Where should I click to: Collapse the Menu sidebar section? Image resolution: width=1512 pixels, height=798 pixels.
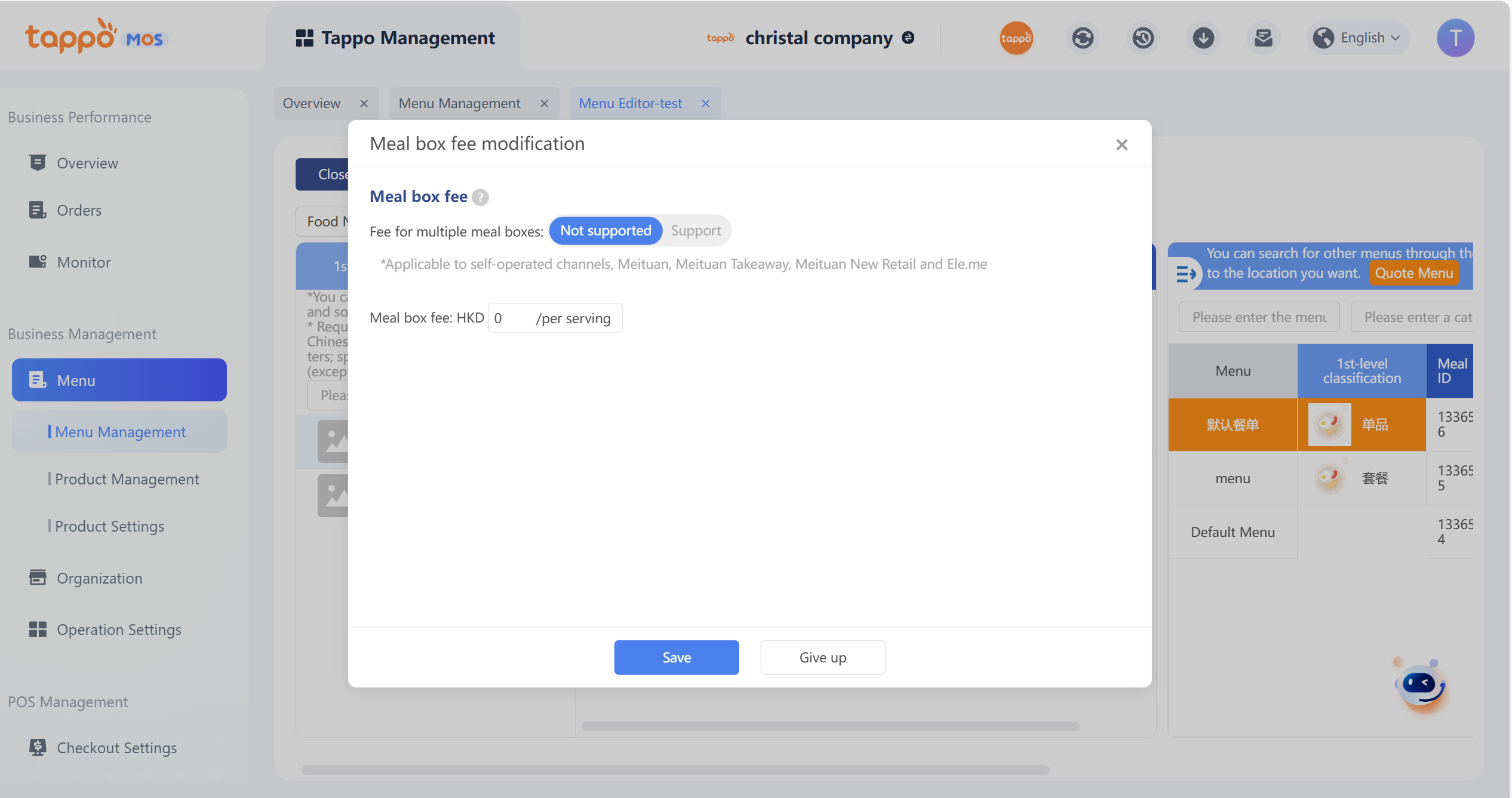(x=119, y=380)
